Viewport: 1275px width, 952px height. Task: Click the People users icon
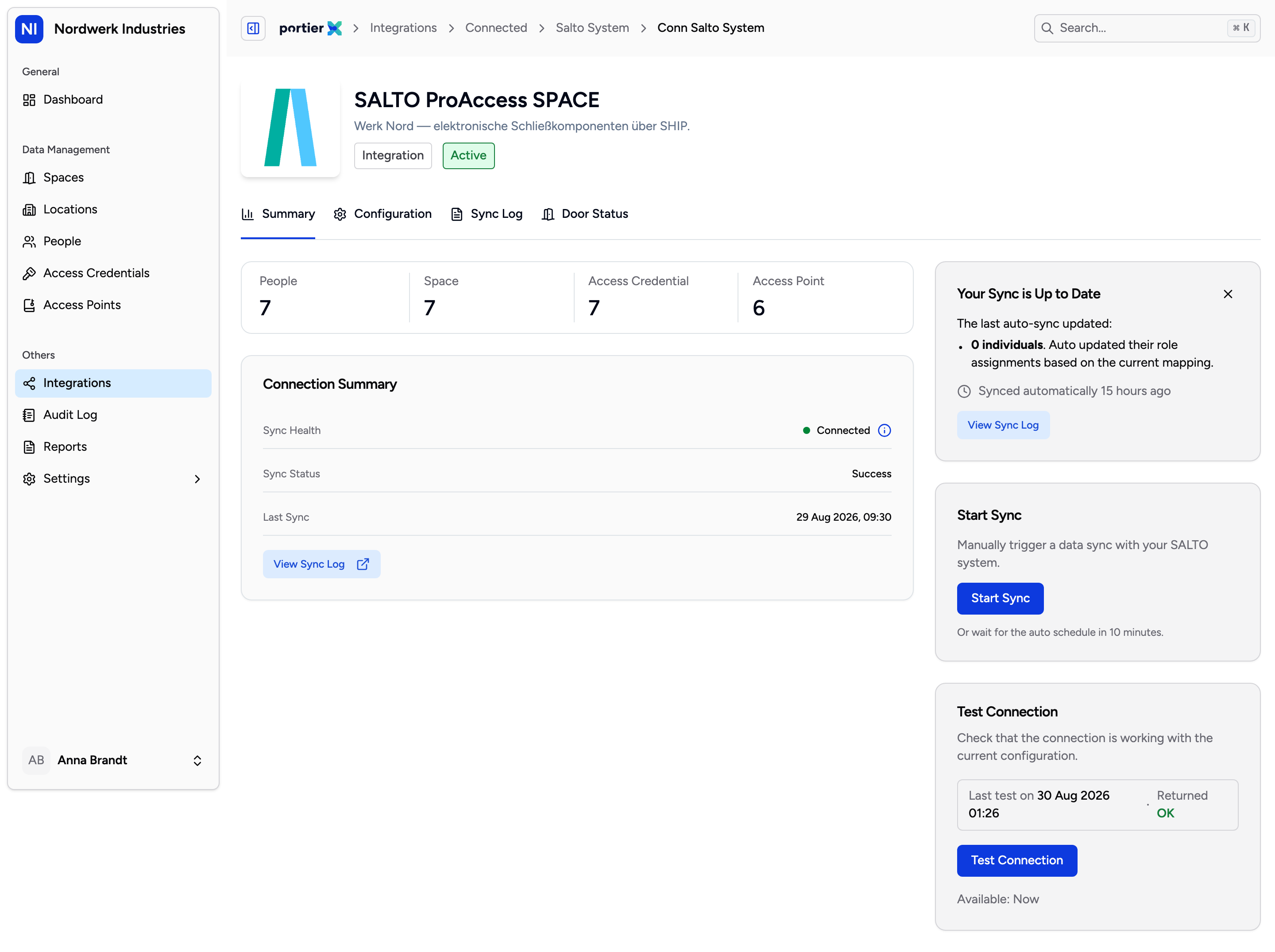point(29,241)
